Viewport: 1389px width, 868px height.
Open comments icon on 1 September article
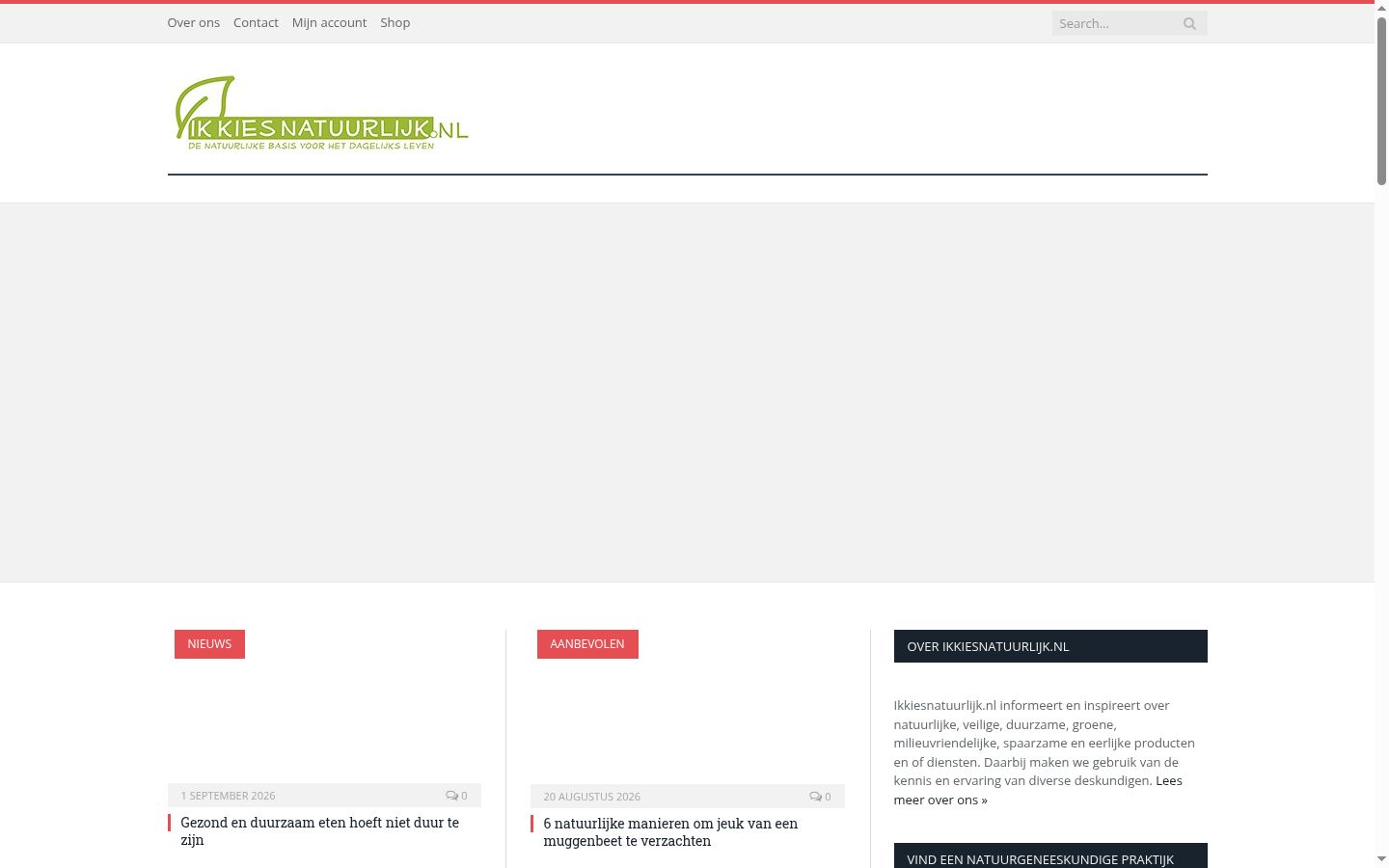coord(456,796)
